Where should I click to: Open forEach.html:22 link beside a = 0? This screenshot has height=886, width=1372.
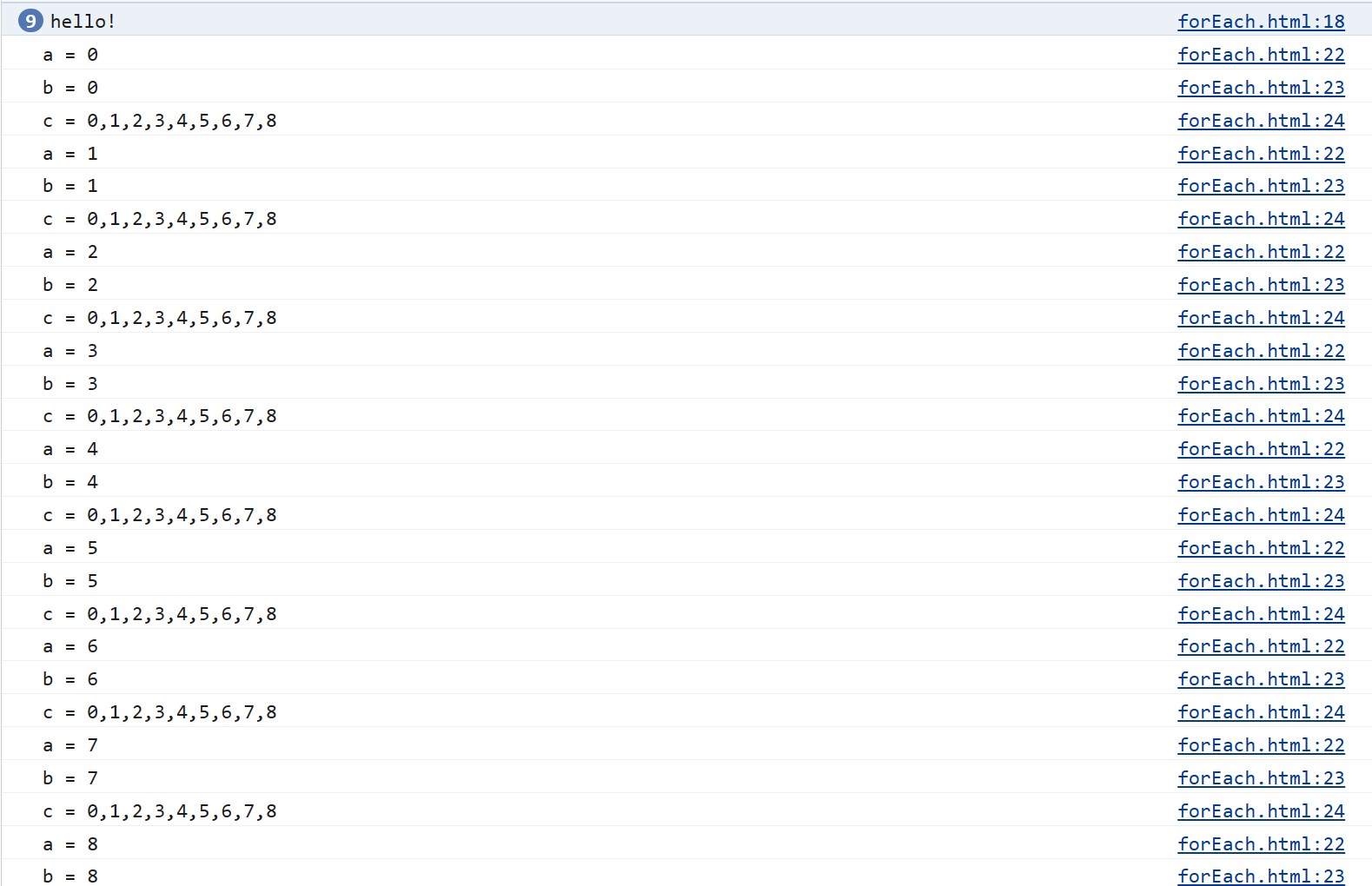coord(1261,54)
